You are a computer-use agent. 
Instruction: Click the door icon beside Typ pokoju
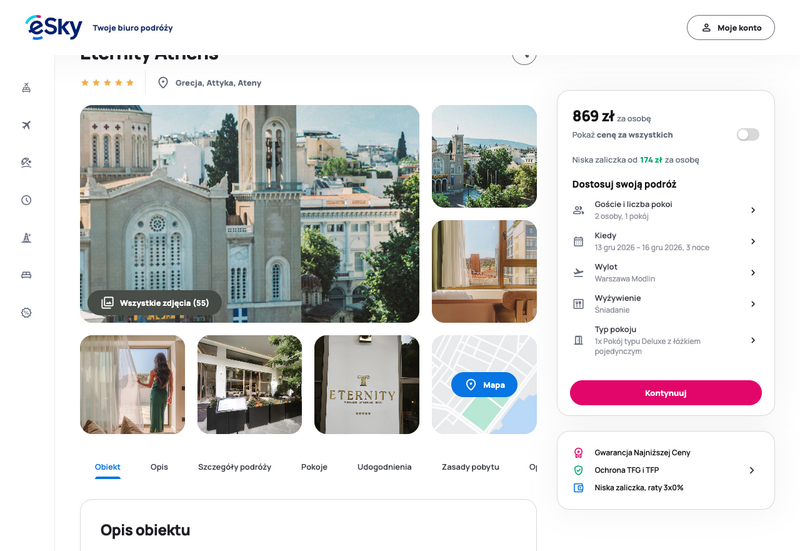[578, 340]
